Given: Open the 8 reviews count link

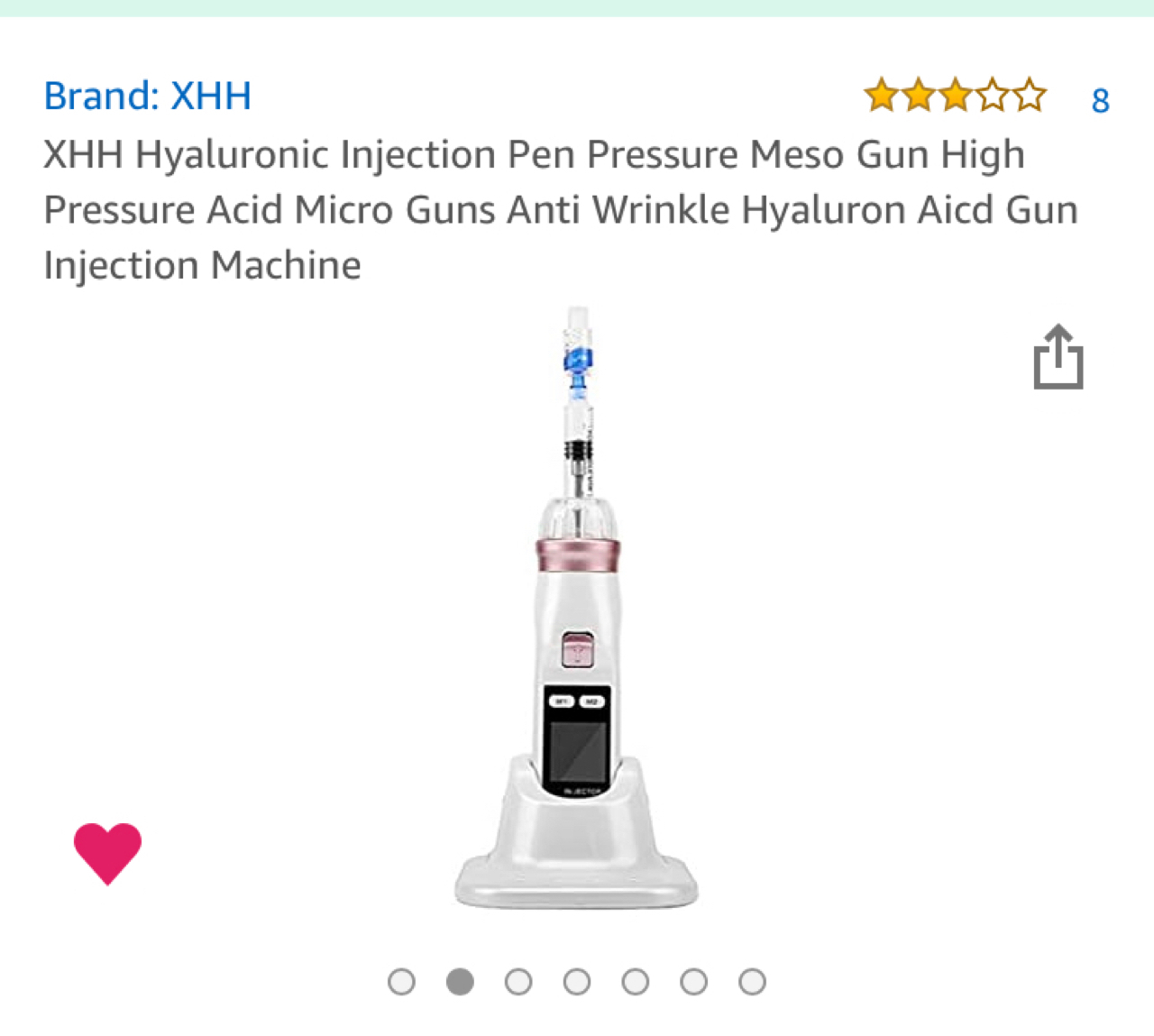Looking at the screenshot, I should click(1100, 100).
